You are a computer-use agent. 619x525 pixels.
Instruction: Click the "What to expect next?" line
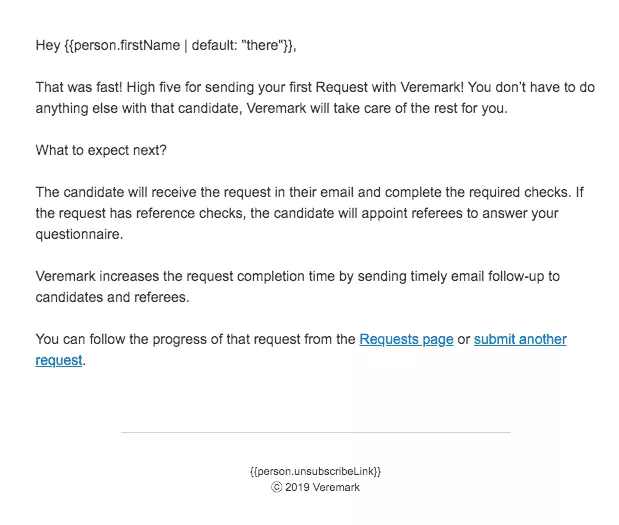pyautogui.click(x=101, y=150)
